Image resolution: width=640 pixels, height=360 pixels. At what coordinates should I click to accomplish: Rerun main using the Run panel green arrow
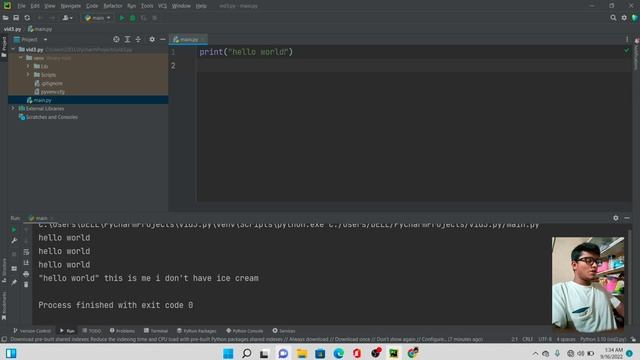coord(13,230)
